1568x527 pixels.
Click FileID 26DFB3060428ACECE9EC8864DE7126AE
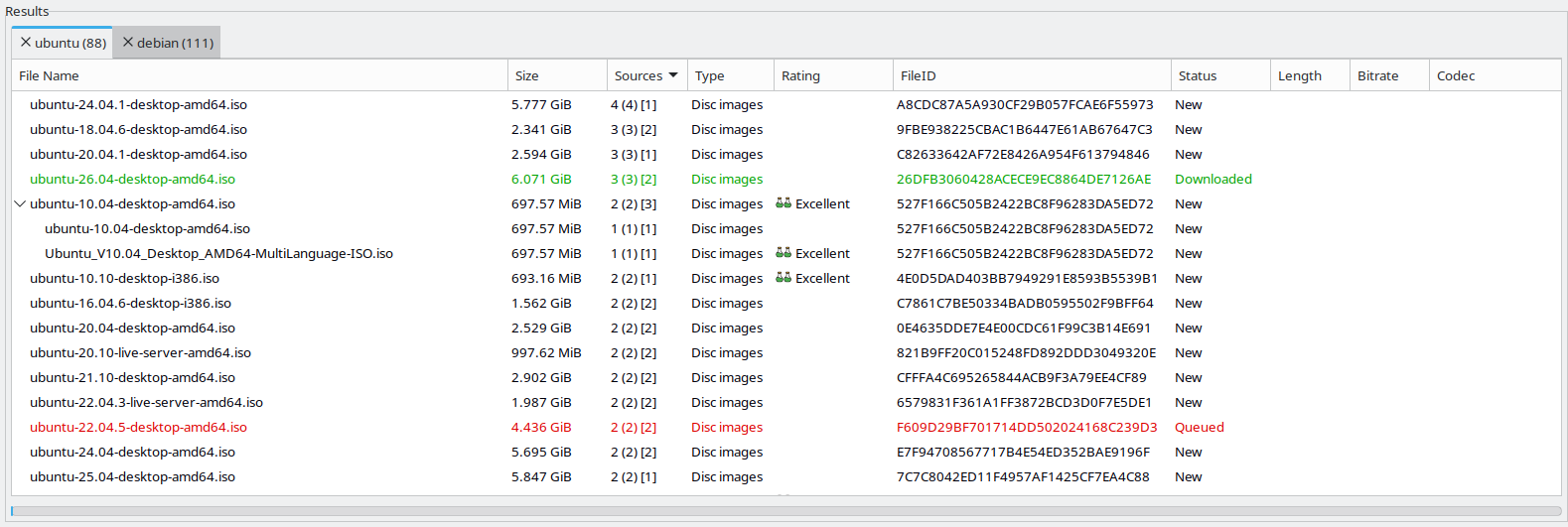[x=1024, y=179]
